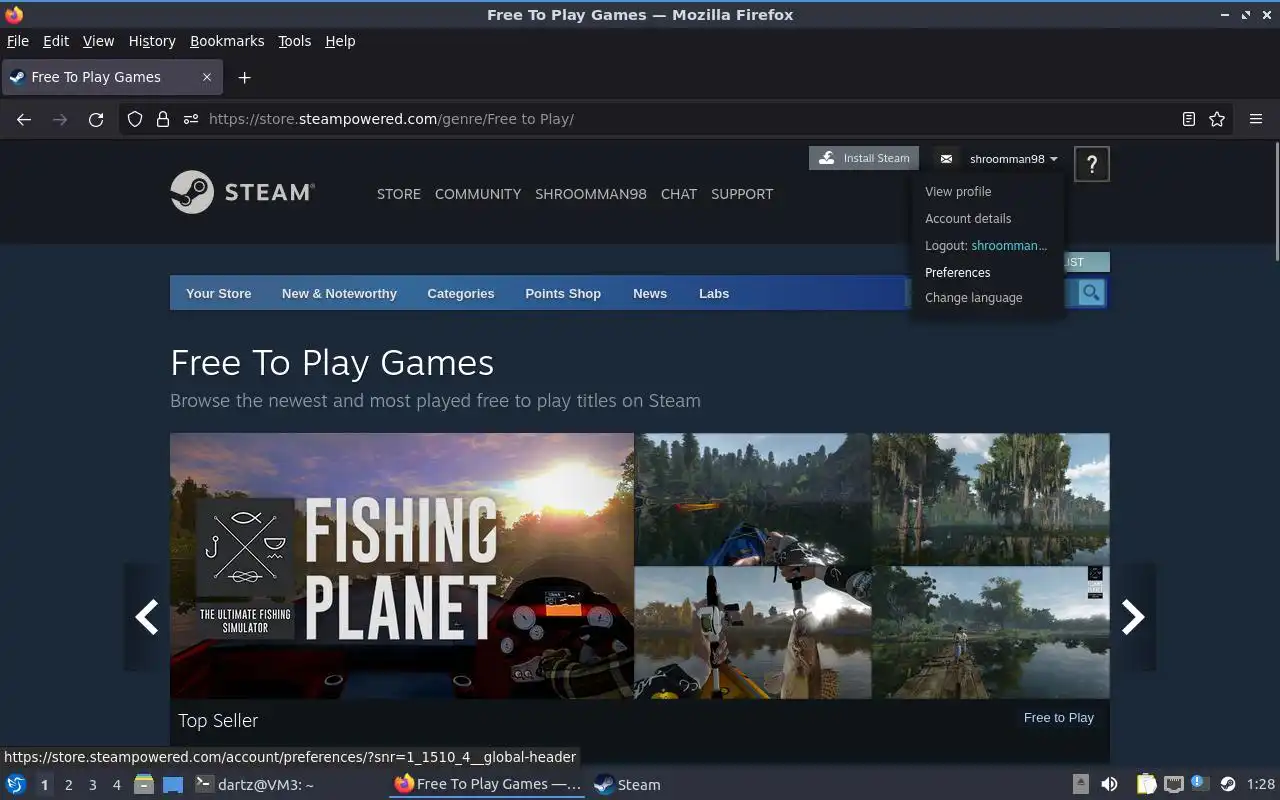The image size is (1280, 800).
Task: Open Labs store tab
Action: pyautogui.click(x=714, y=293)
